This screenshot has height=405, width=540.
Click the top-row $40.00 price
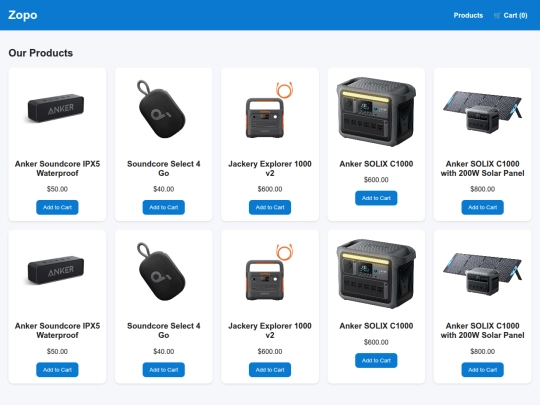(x=164, y=189)
